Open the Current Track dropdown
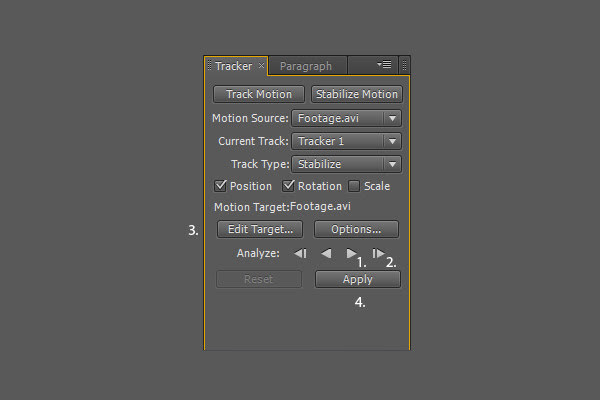Screen dimensions: 600x400 [x=346, y=141]
